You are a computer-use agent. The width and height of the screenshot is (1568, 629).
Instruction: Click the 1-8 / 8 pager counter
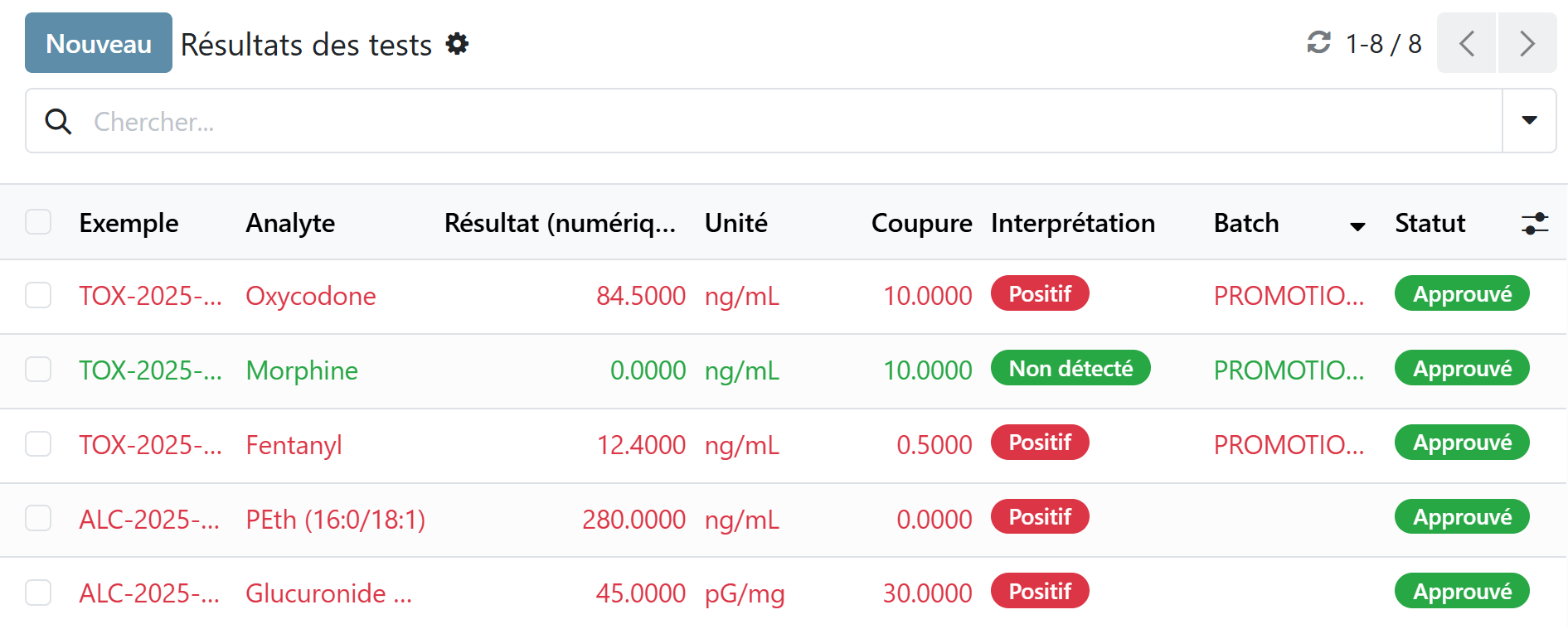(1383, 44)
